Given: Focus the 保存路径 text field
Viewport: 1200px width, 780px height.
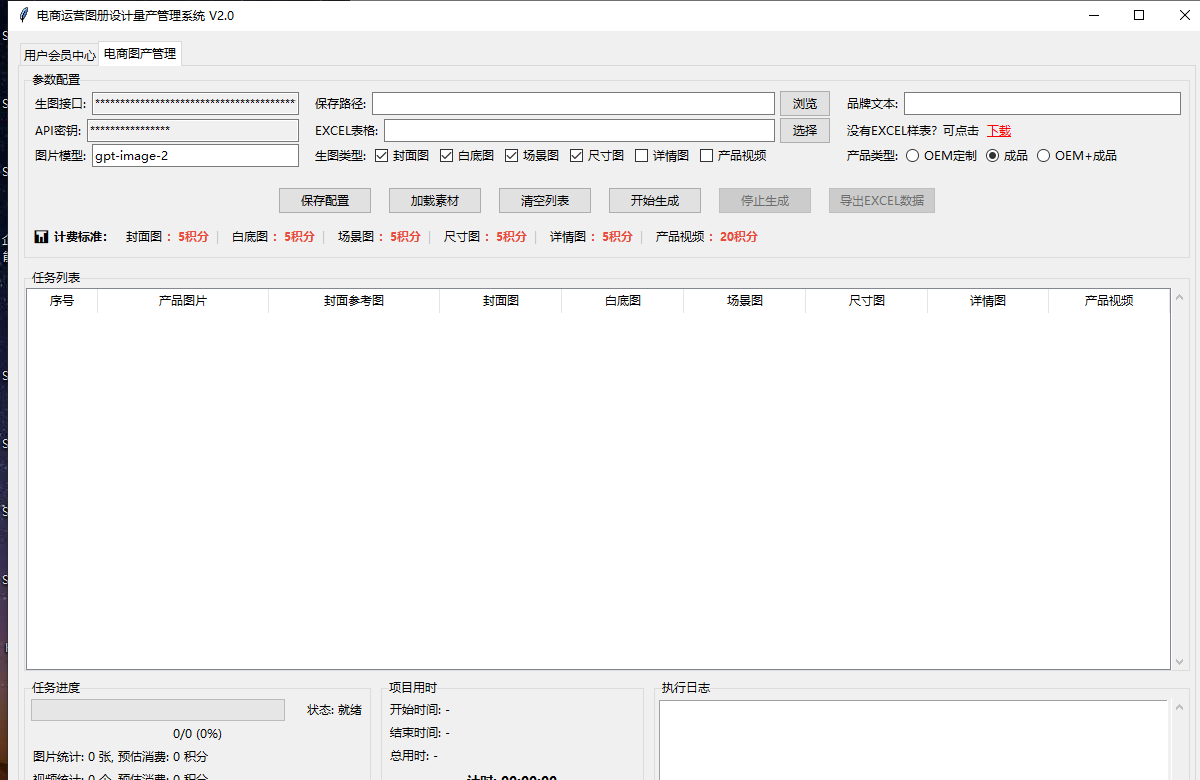Looking at the screenshot, I should pos(573,104).
